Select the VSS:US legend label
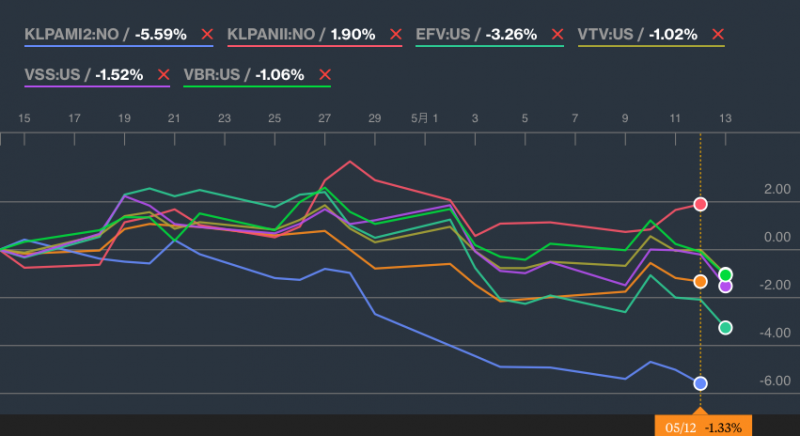Image resolution: width=800 pixels, height=436 pixels. point(52,75)
